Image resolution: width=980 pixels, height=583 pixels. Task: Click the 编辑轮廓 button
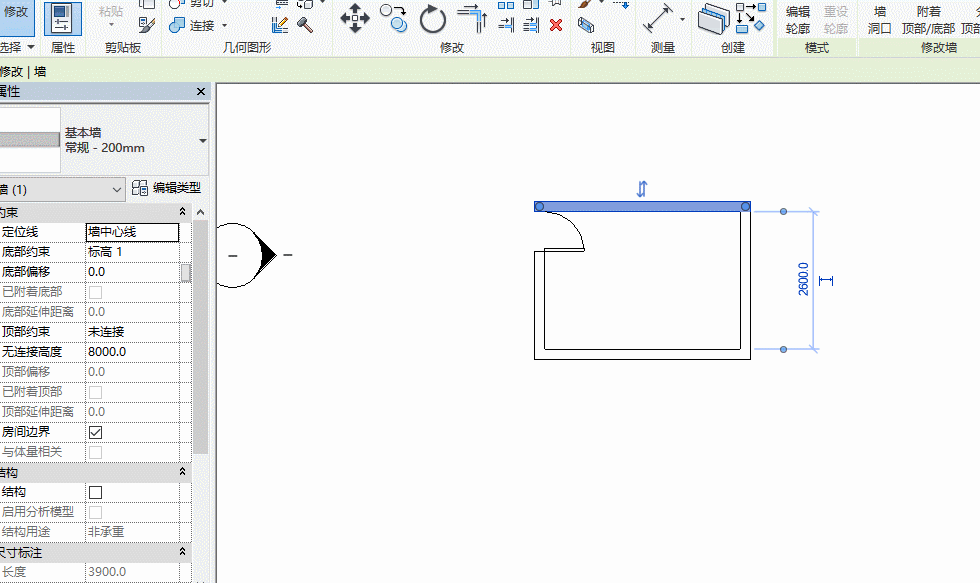coord(798,19)
